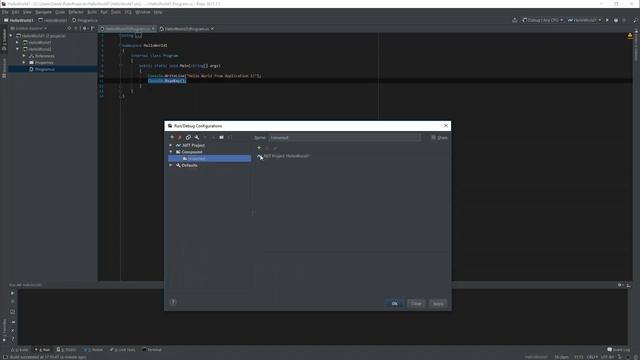Create a new folder with the folder icon

(x=221, y=138)
